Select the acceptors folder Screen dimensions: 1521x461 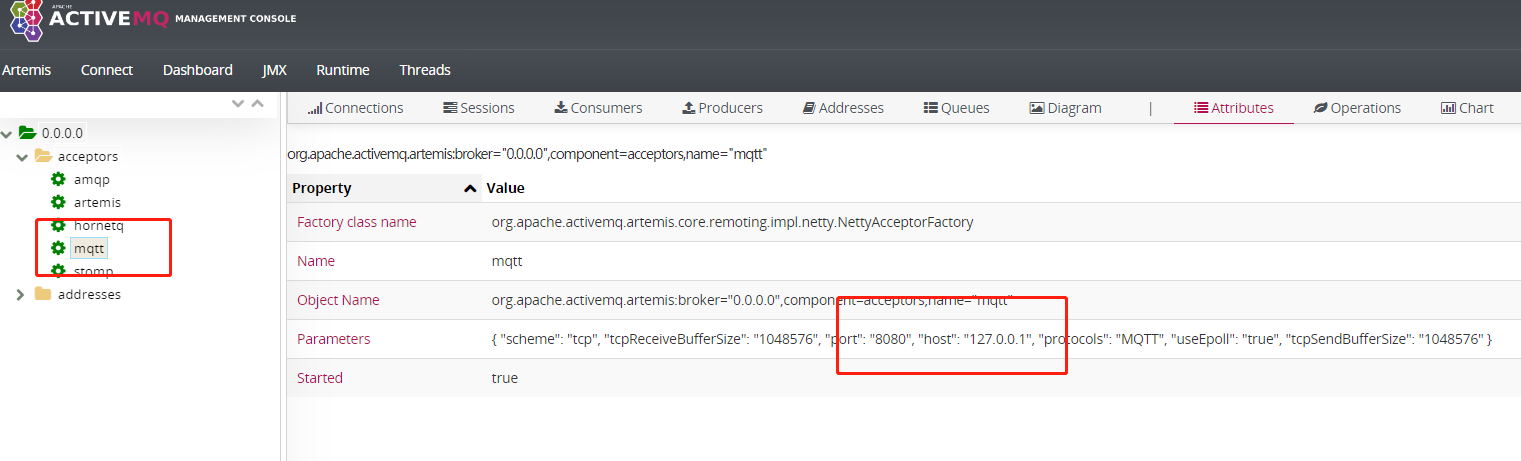[88, 156]
